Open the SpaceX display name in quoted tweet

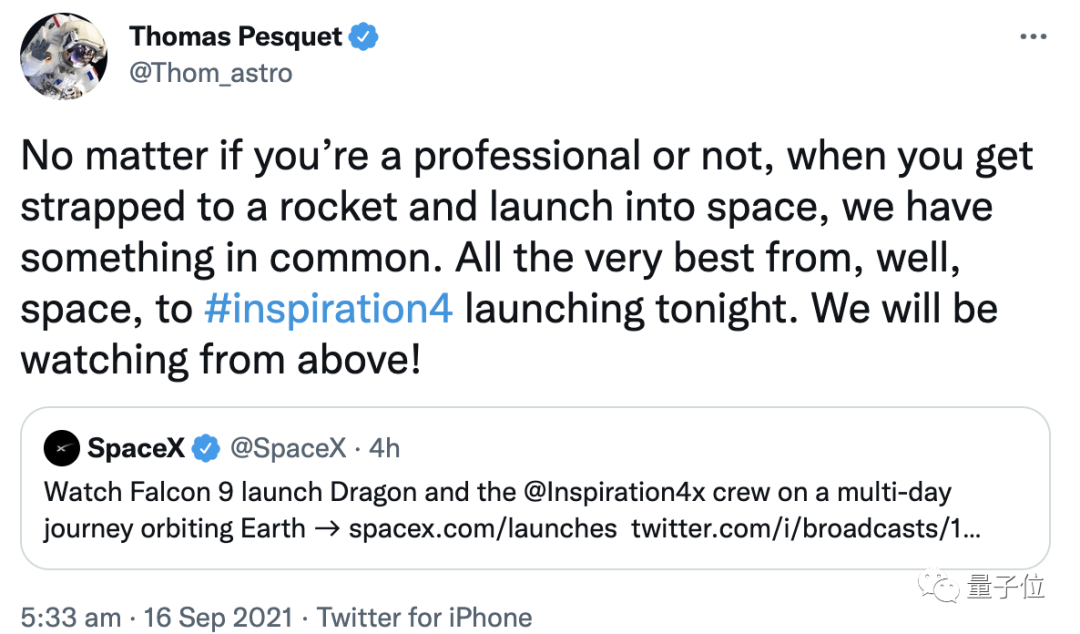click(136, 449)
